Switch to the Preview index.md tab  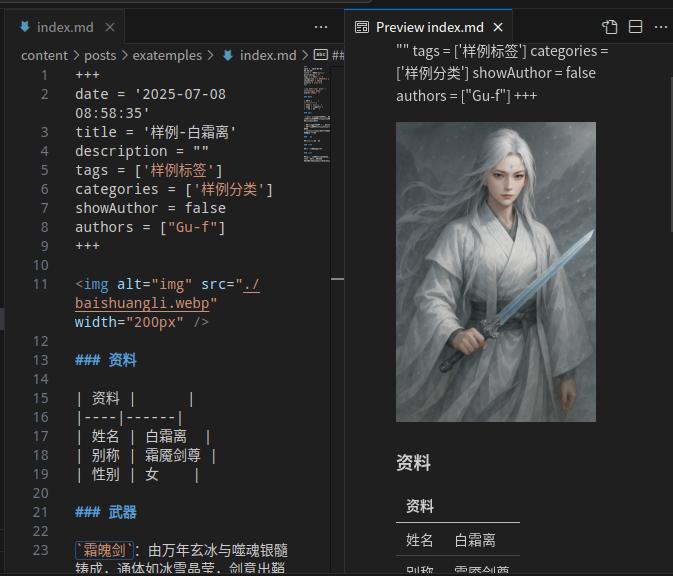click(429, 27)
